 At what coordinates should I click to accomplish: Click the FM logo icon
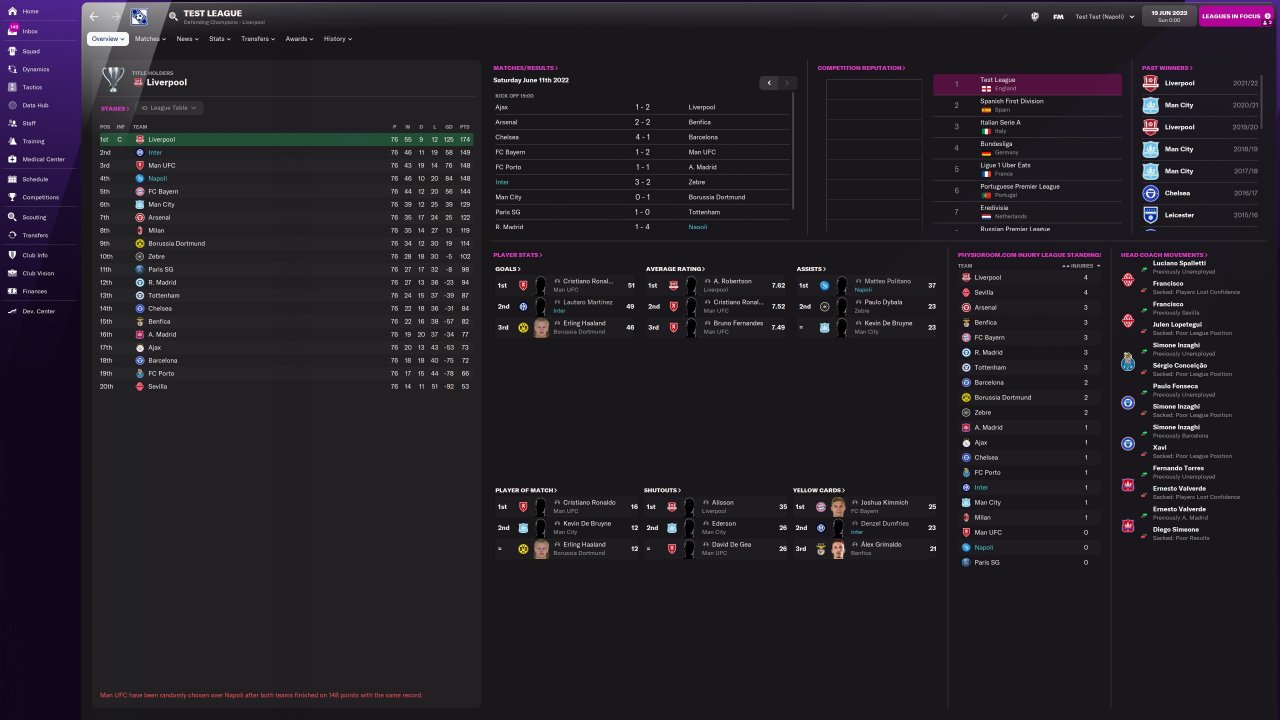[x=1058, y=17]
